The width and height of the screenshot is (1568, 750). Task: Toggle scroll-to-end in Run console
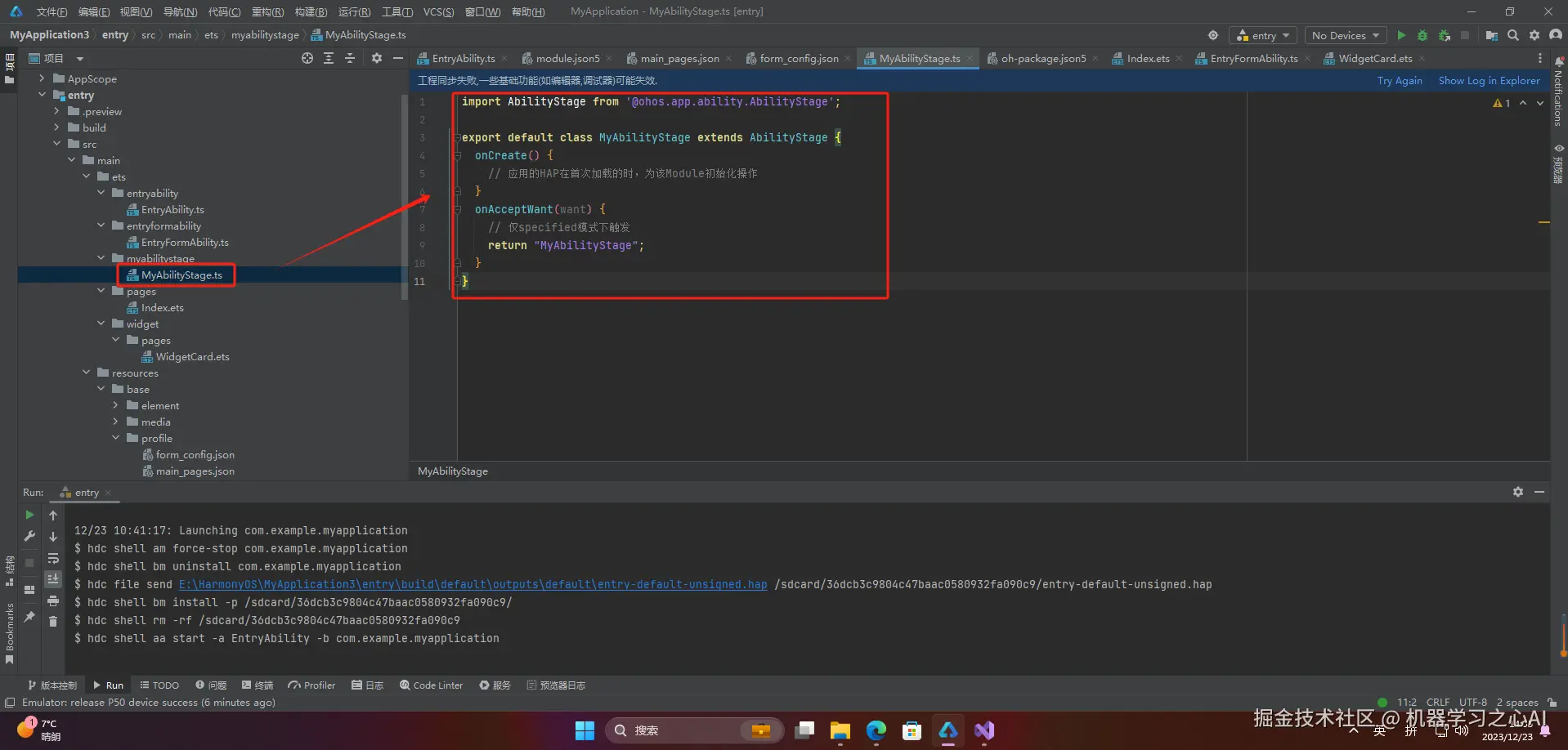(53, 579)
